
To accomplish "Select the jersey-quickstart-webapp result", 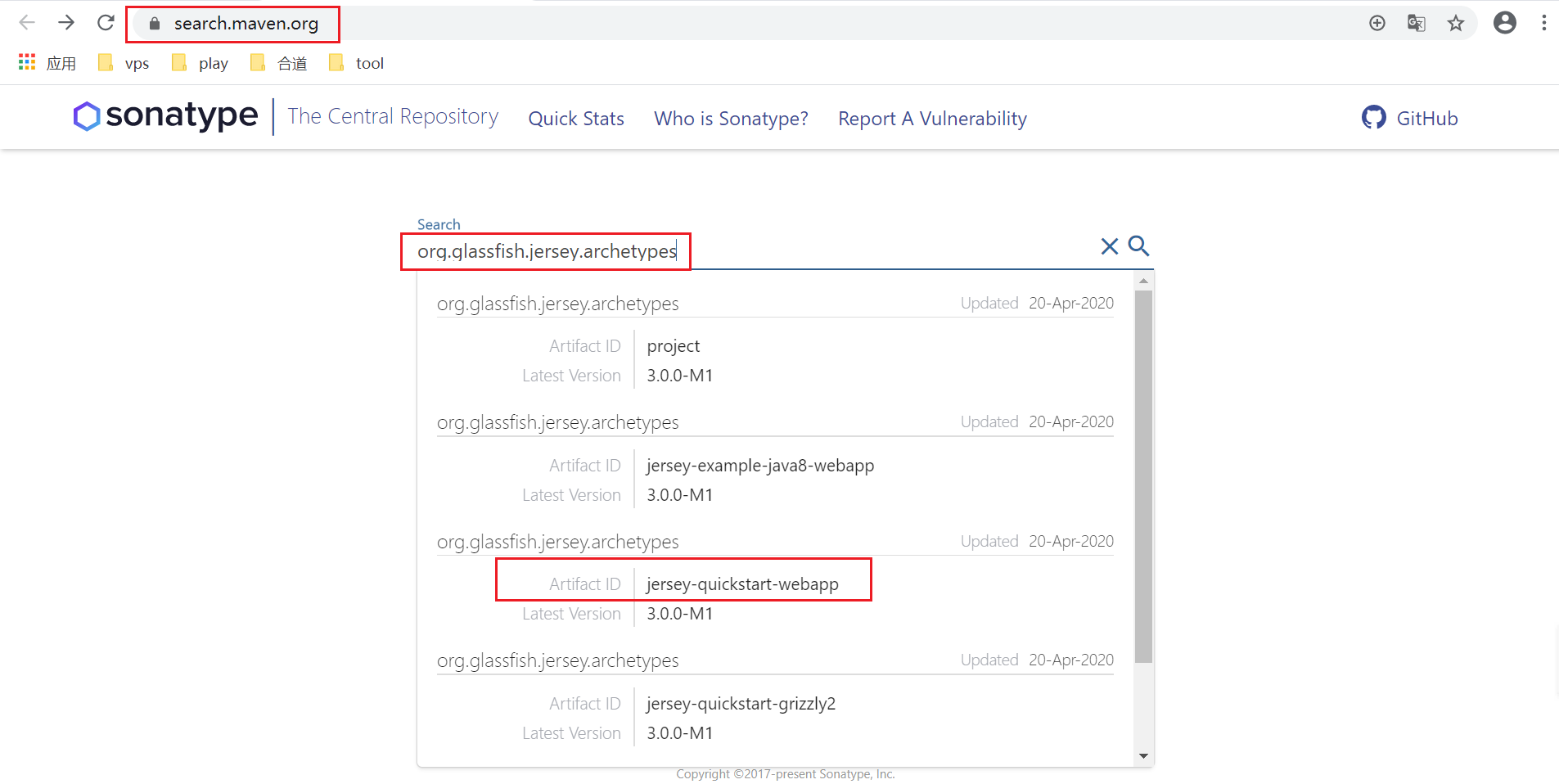I will click(x=742, y=583).
